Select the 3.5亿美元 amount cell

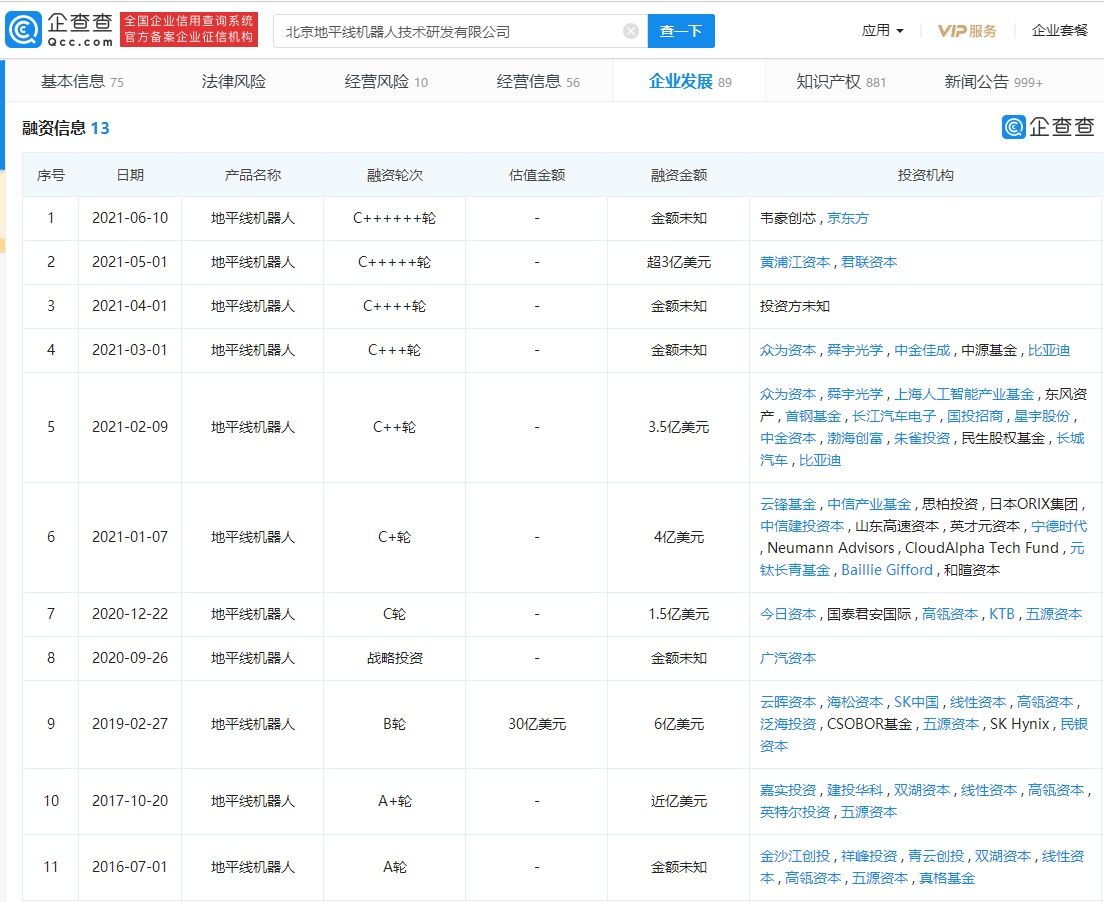pyautogui.click(x=679, y=427)
